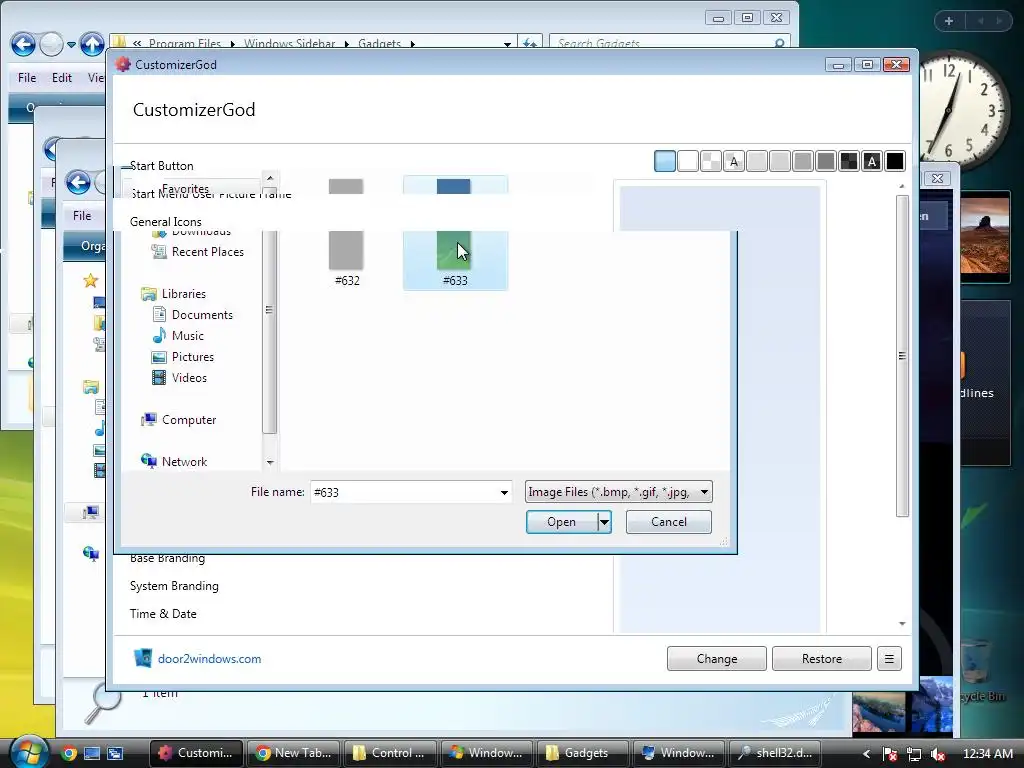Select the #632 gray image file

click(346, 258)
